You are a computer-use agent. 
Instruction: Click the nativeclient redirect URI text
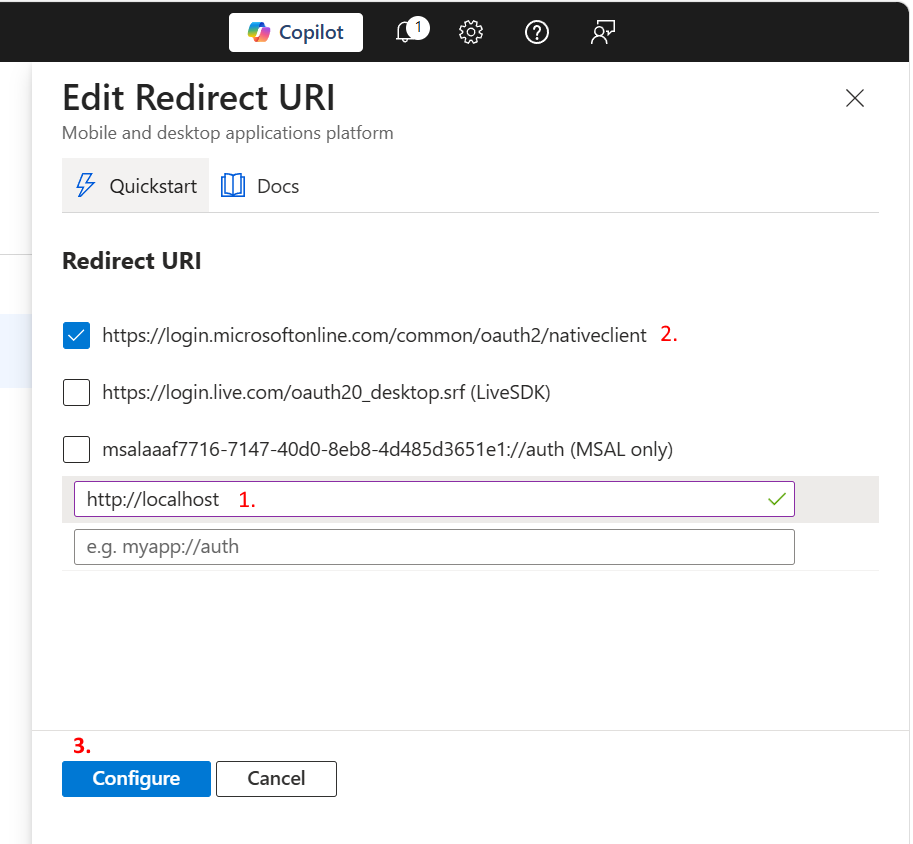(x=374, y=336)
